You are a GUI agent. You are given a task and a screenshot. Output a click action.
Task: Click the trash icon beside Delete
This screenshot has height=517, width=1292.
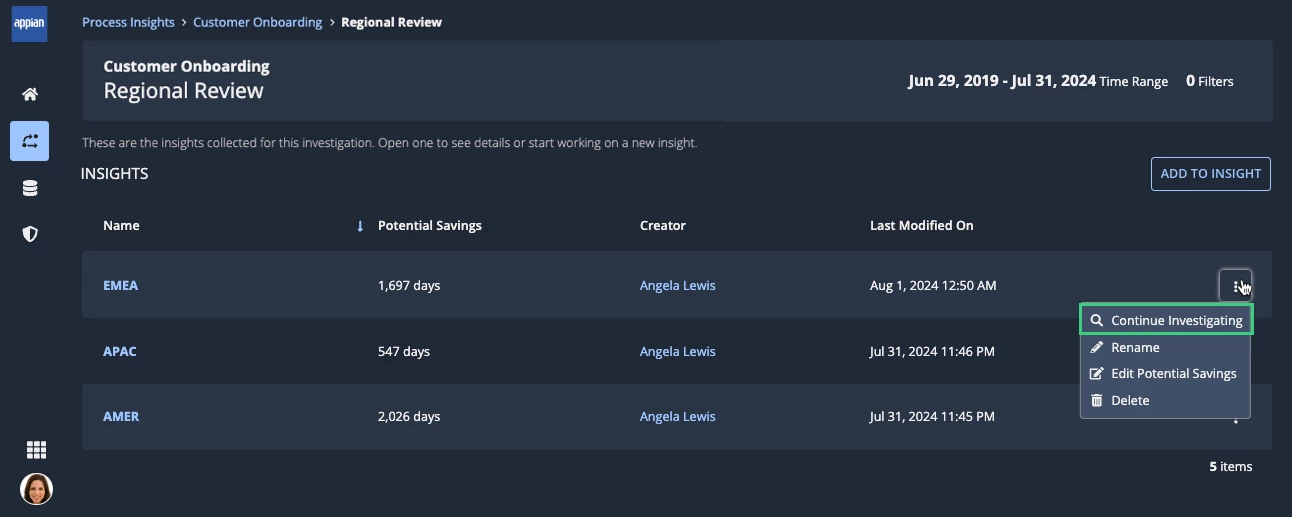coord(1097,400)
